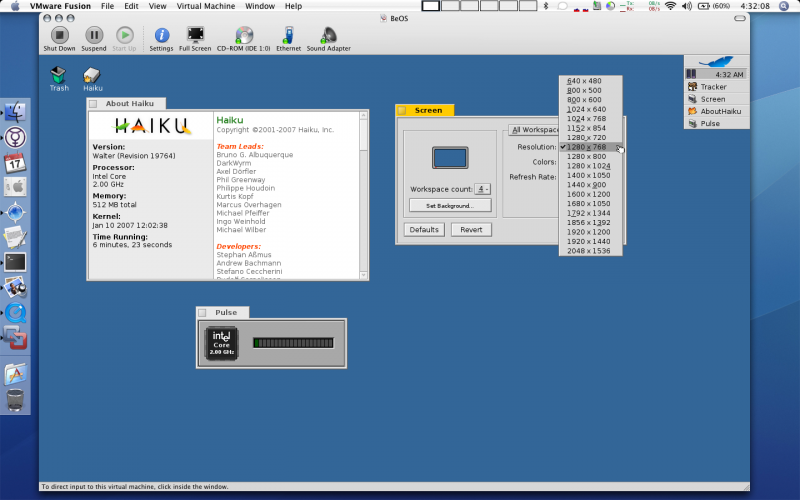The width and height of the screenshot is (800, 500).
Task: Click the VMware window toolbar toggle pill
Action: click(x=739, y=18)
